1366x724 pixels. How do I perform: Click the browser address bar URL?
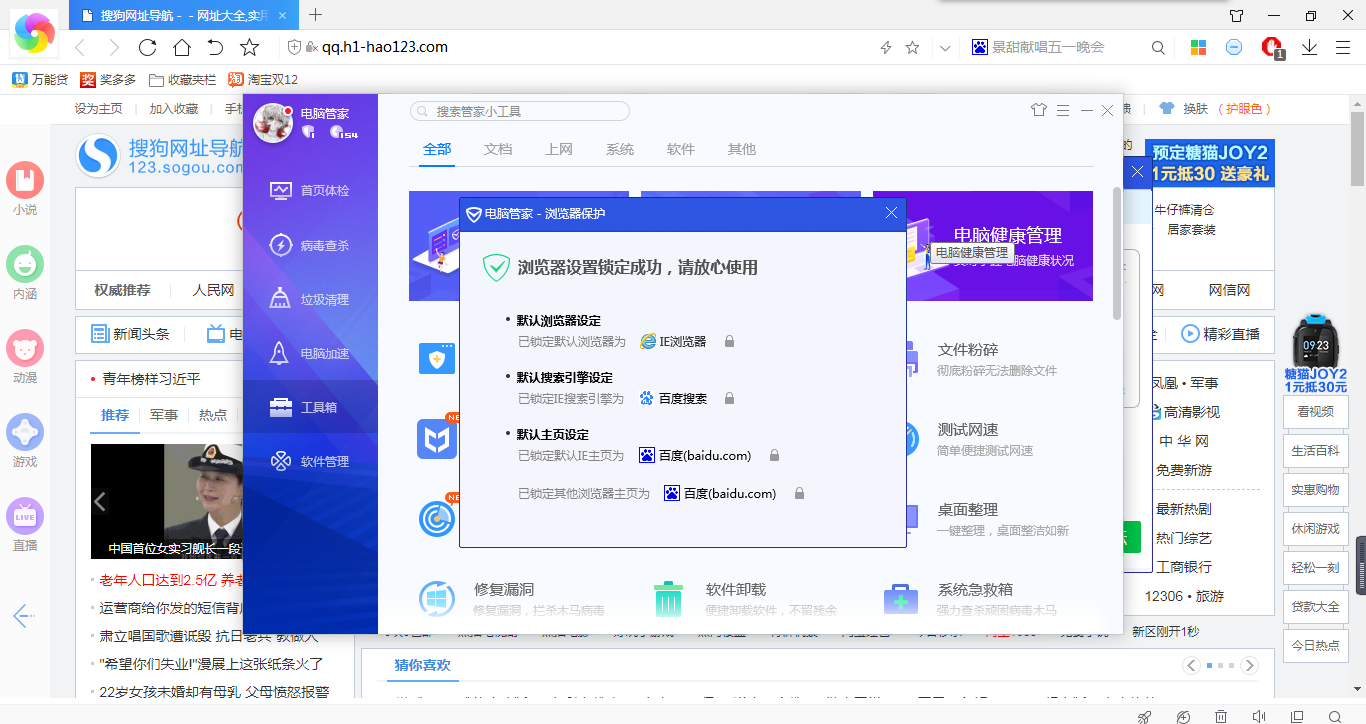coord(385,47)
